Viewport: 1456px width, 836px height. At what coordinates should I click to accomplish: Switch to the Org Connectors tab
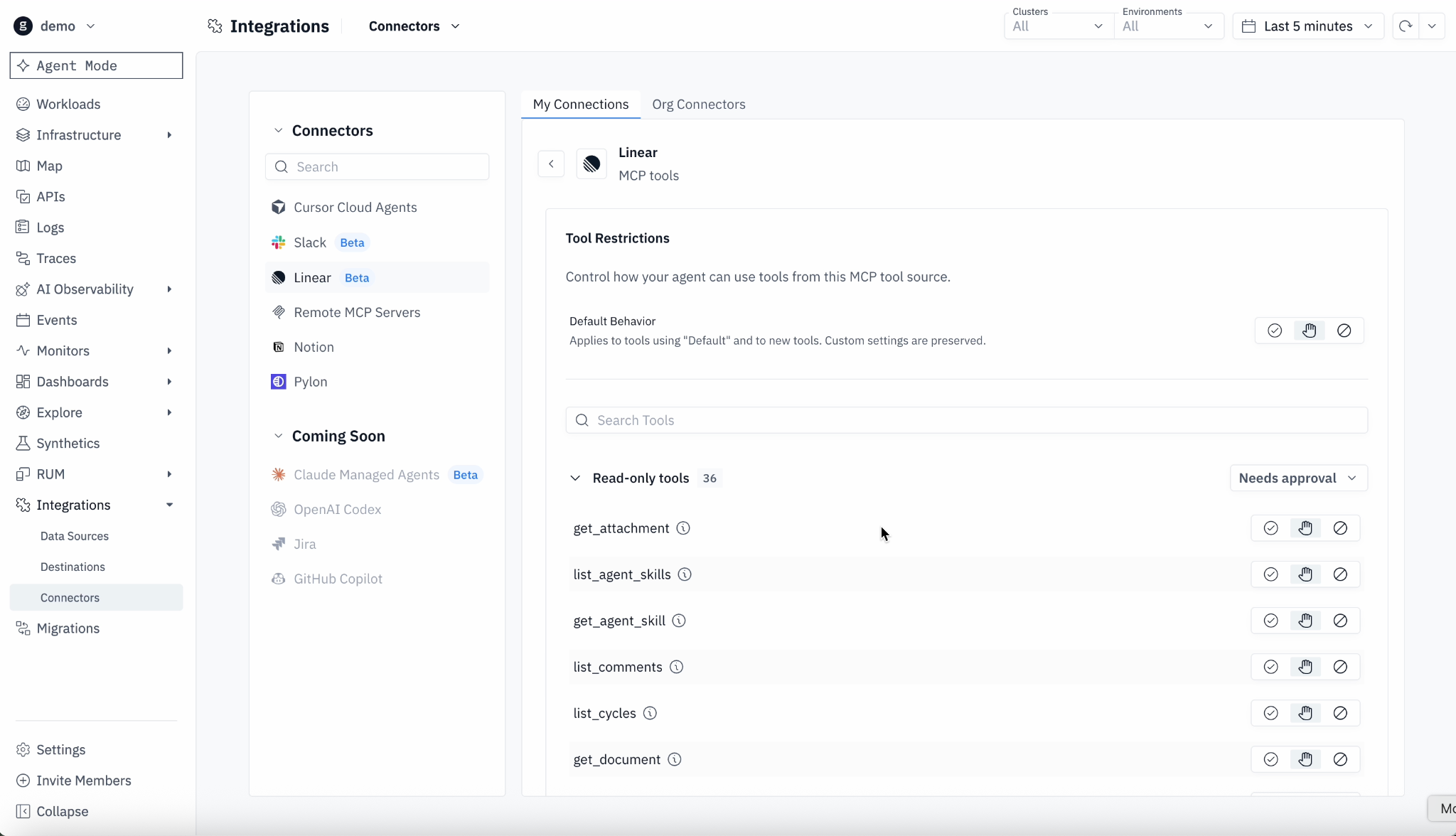point(699,104)
